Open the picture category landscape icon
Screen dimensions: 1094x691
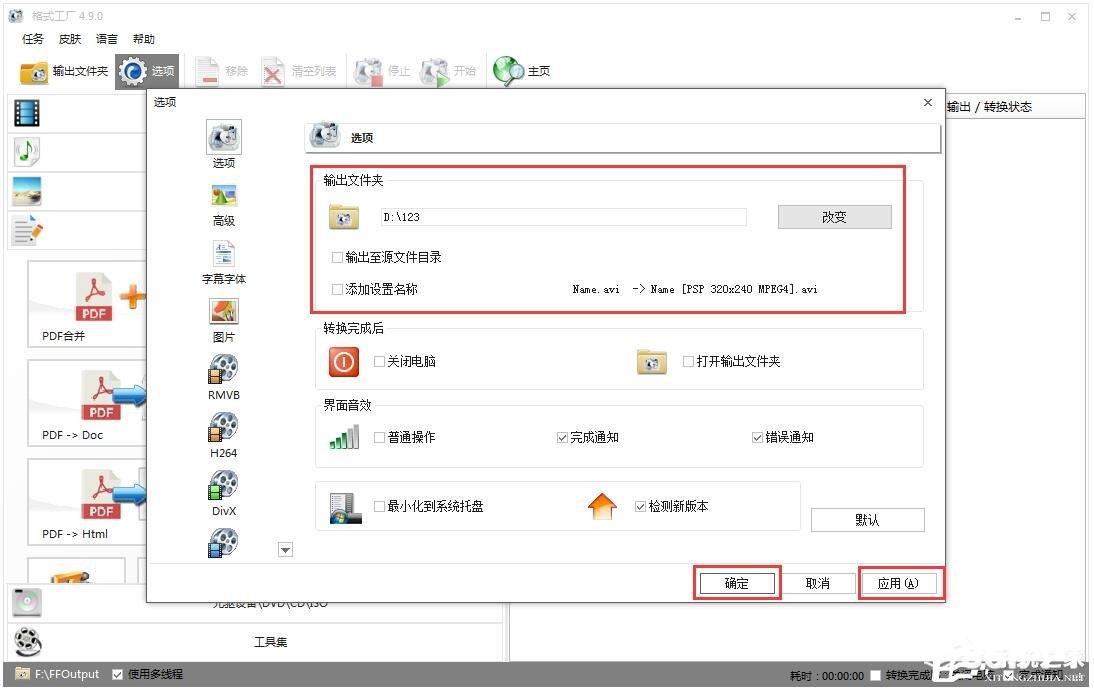click(x=27, y=191)
